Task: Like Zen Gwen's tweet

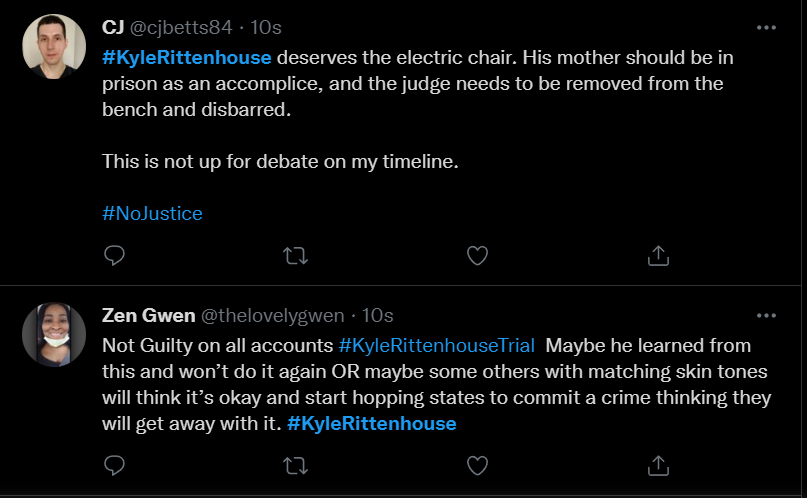Action: pyautogui.click(x=478, y=465)
